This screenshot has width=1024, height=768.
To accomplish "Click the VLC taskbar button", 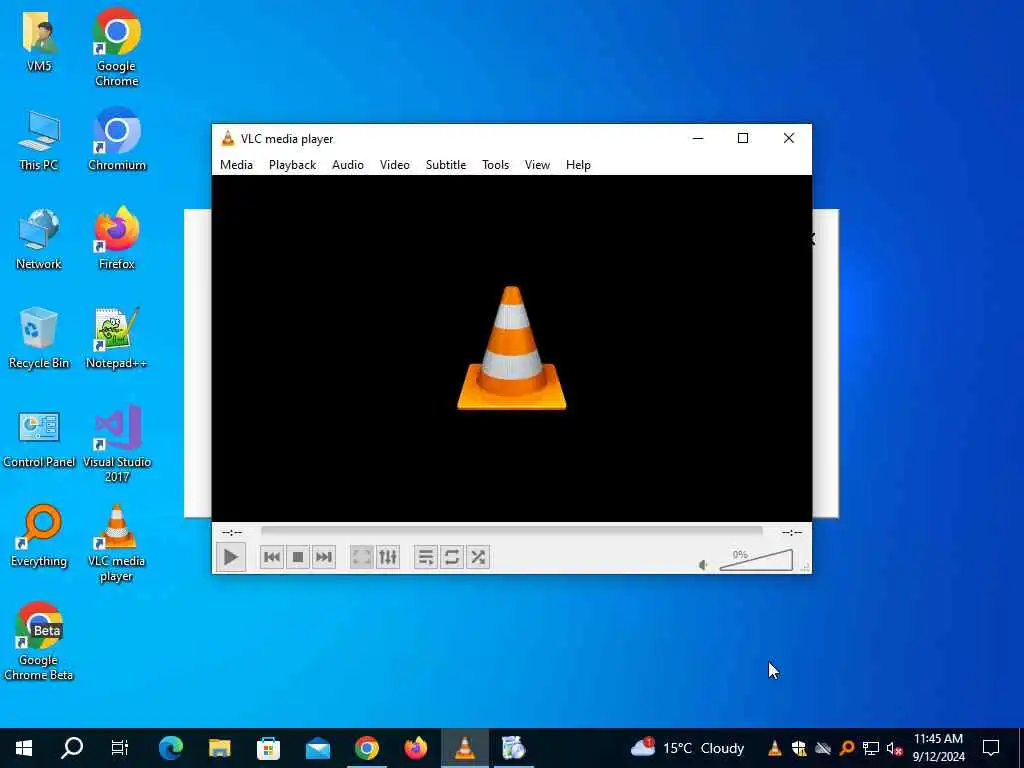I will (465, 748).
